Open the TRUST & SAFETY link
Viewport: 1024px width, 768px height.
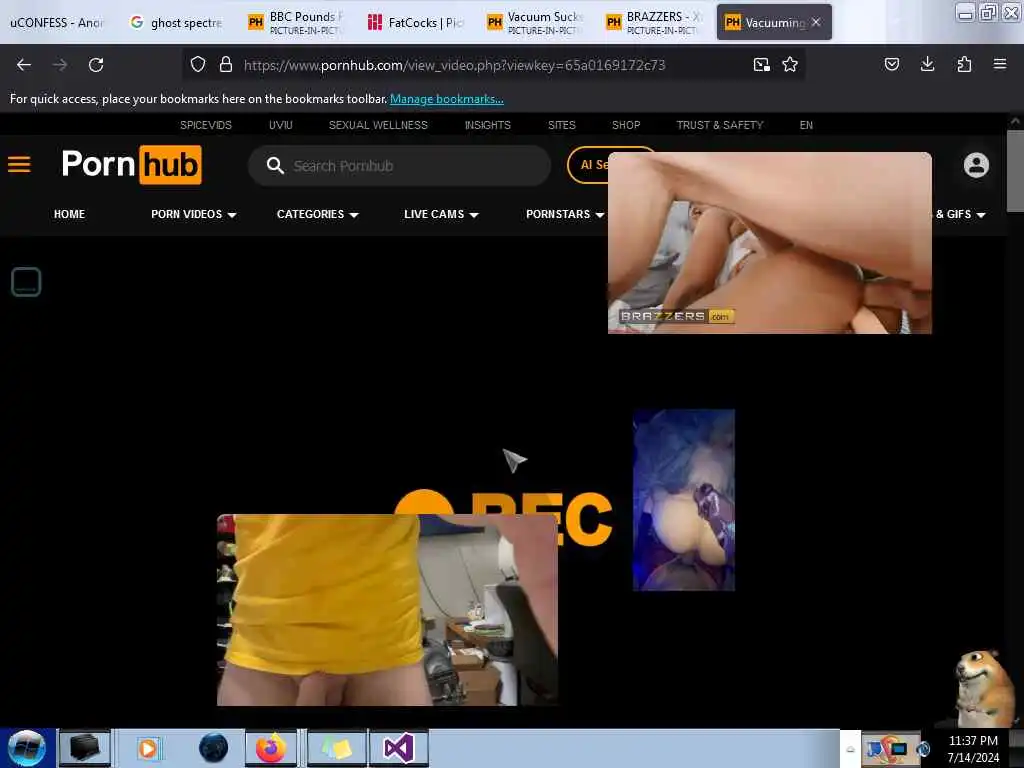click(720, 125)
